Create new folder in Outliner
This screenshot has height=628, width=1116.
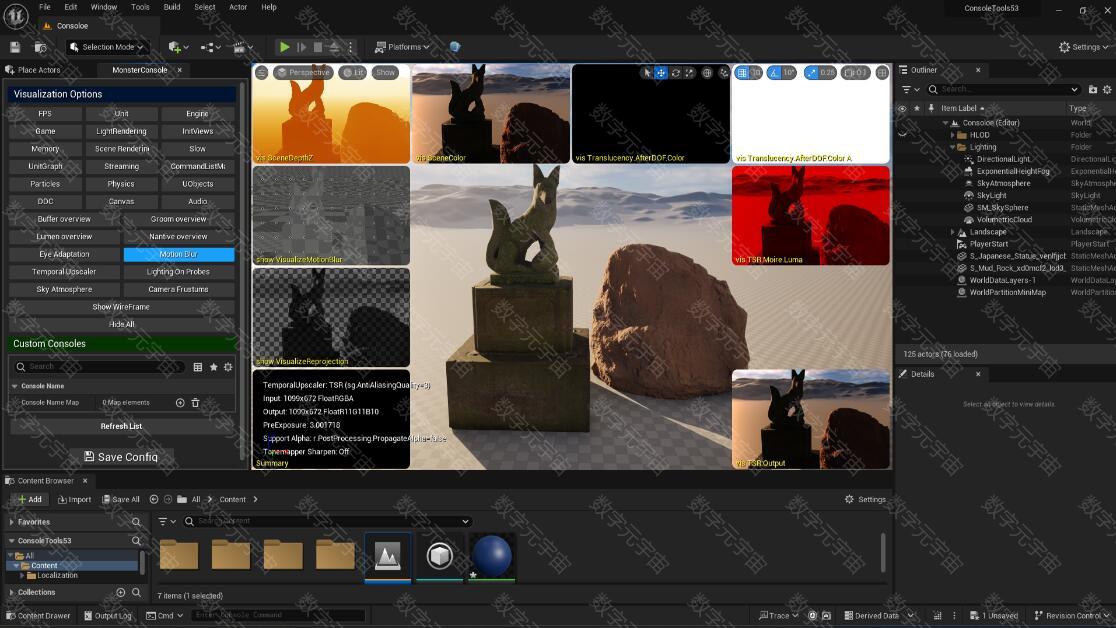tap(1093, 89)
